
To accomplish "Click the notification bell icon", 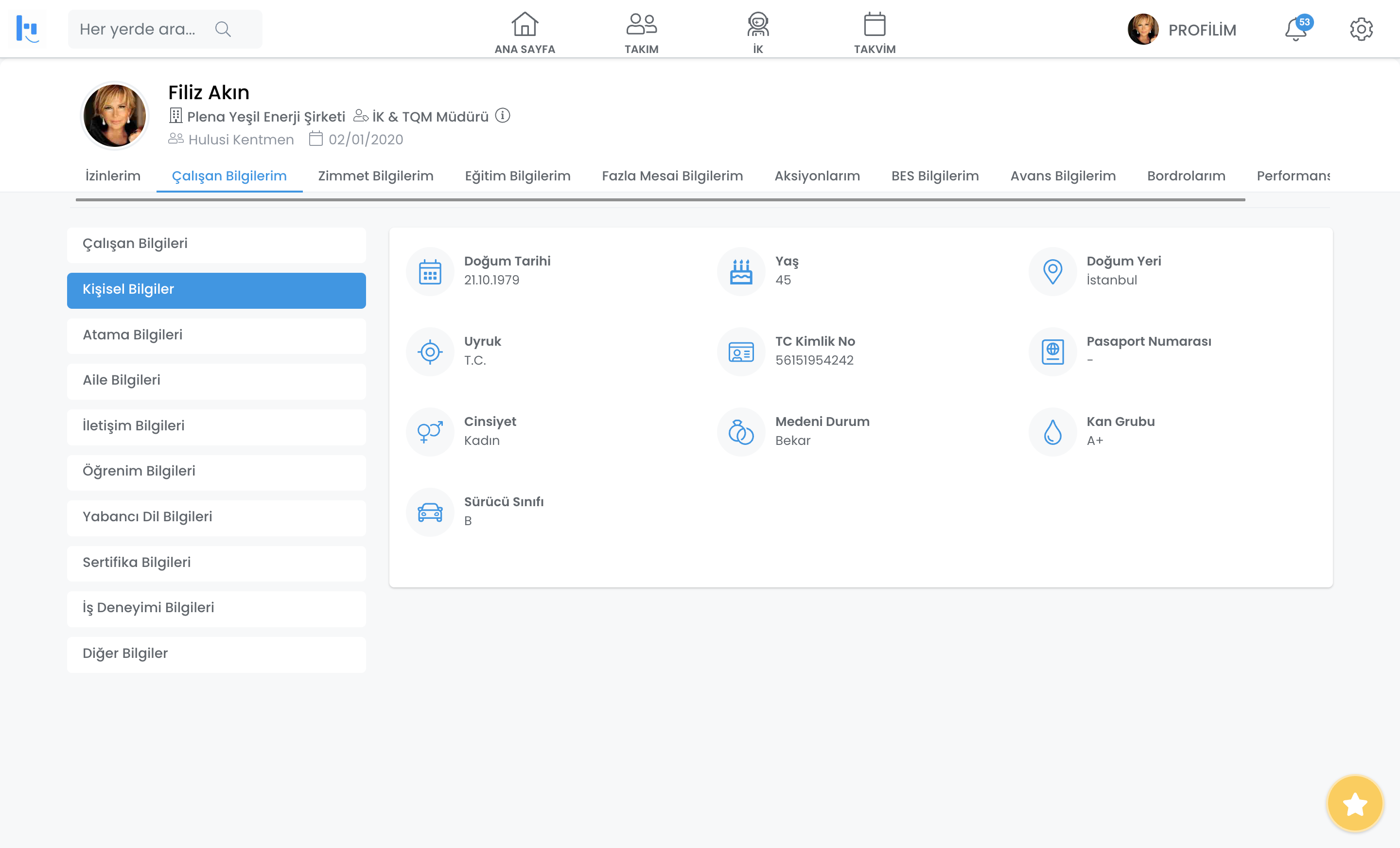I will coord(1295,30).
